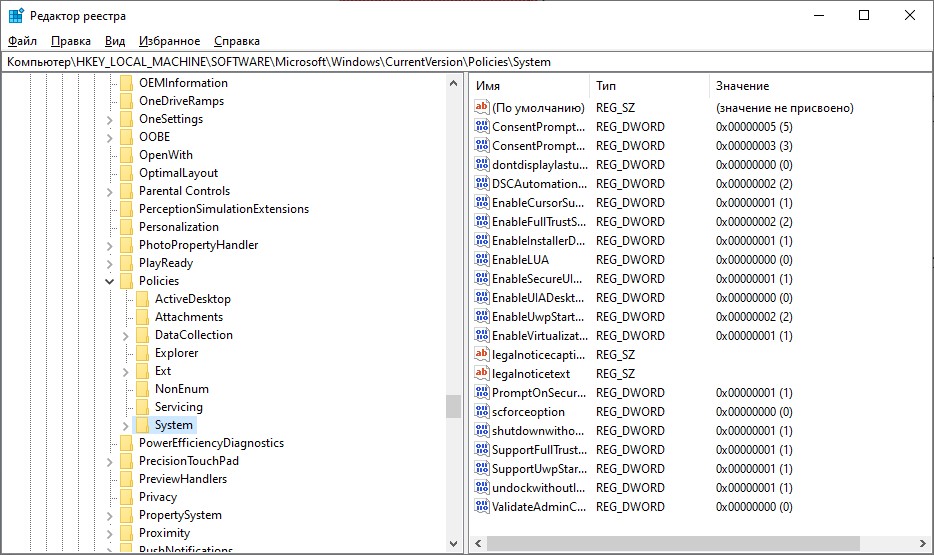Click the Registry Editor app icon in title bar
934x555 pixels.
(16, 15)
